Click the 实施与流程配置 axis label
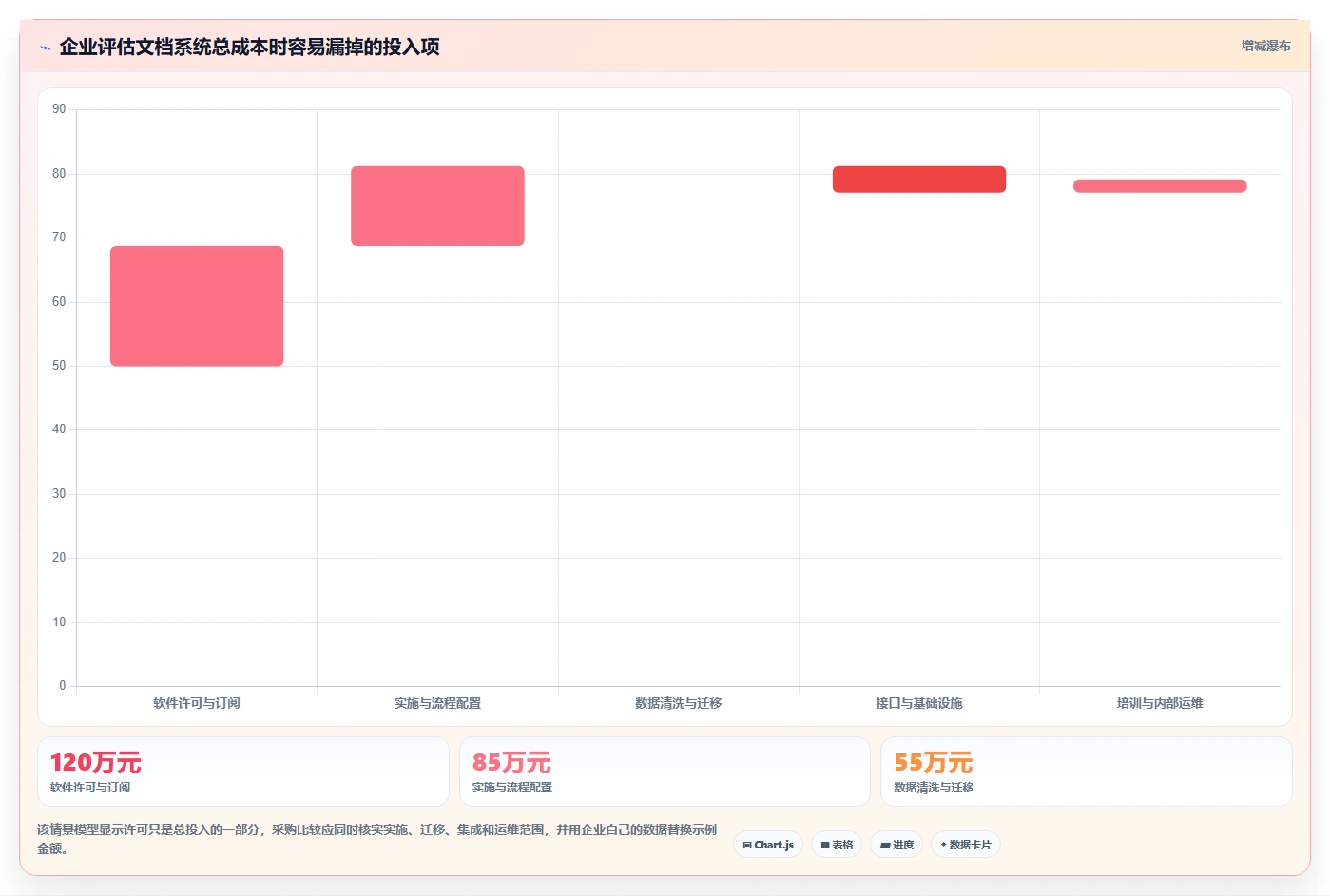 coord(437,703)
